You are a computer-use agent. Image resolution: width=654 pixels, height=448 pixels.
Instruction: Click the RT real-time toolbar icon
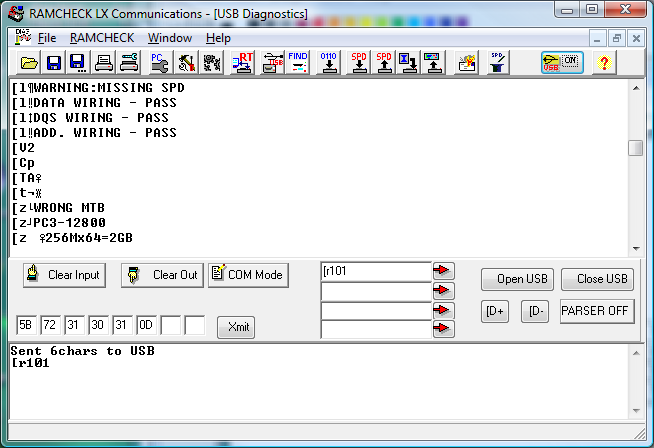pos(243,63)
